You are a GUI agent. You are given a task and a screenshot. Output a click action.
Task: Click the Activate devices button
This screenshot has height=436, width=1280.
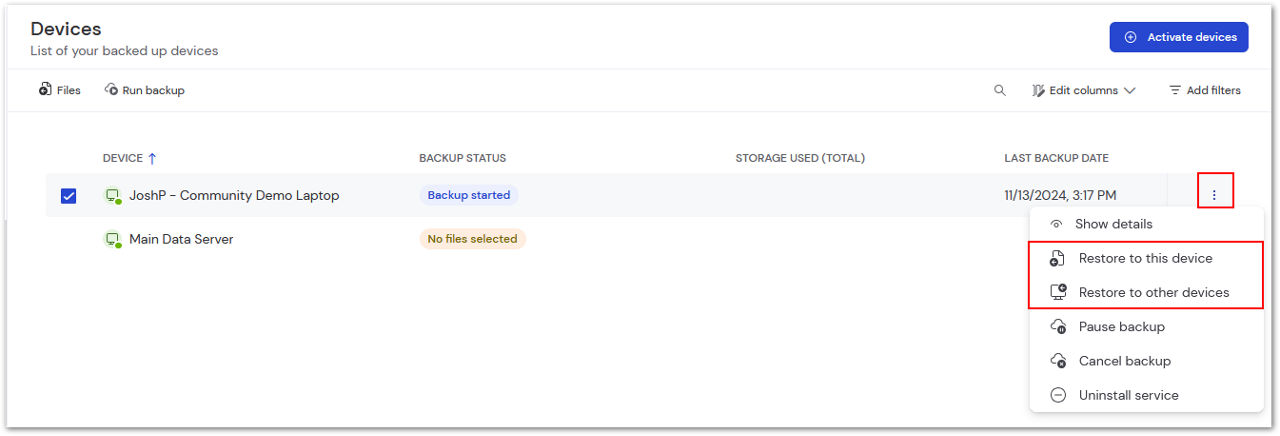point(1179,37)
